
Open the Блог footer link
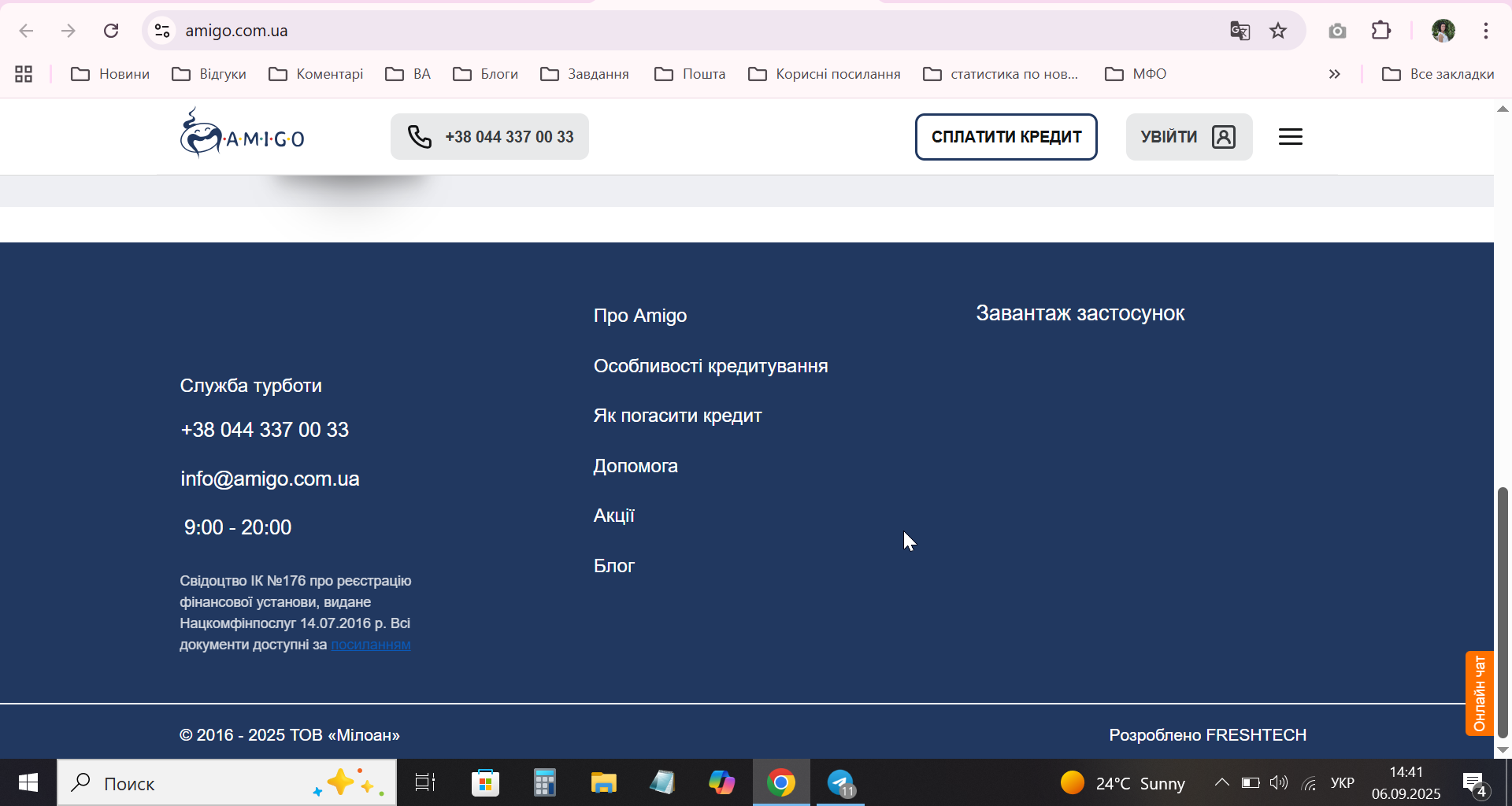pyautogui.click(x=614, y=566)
